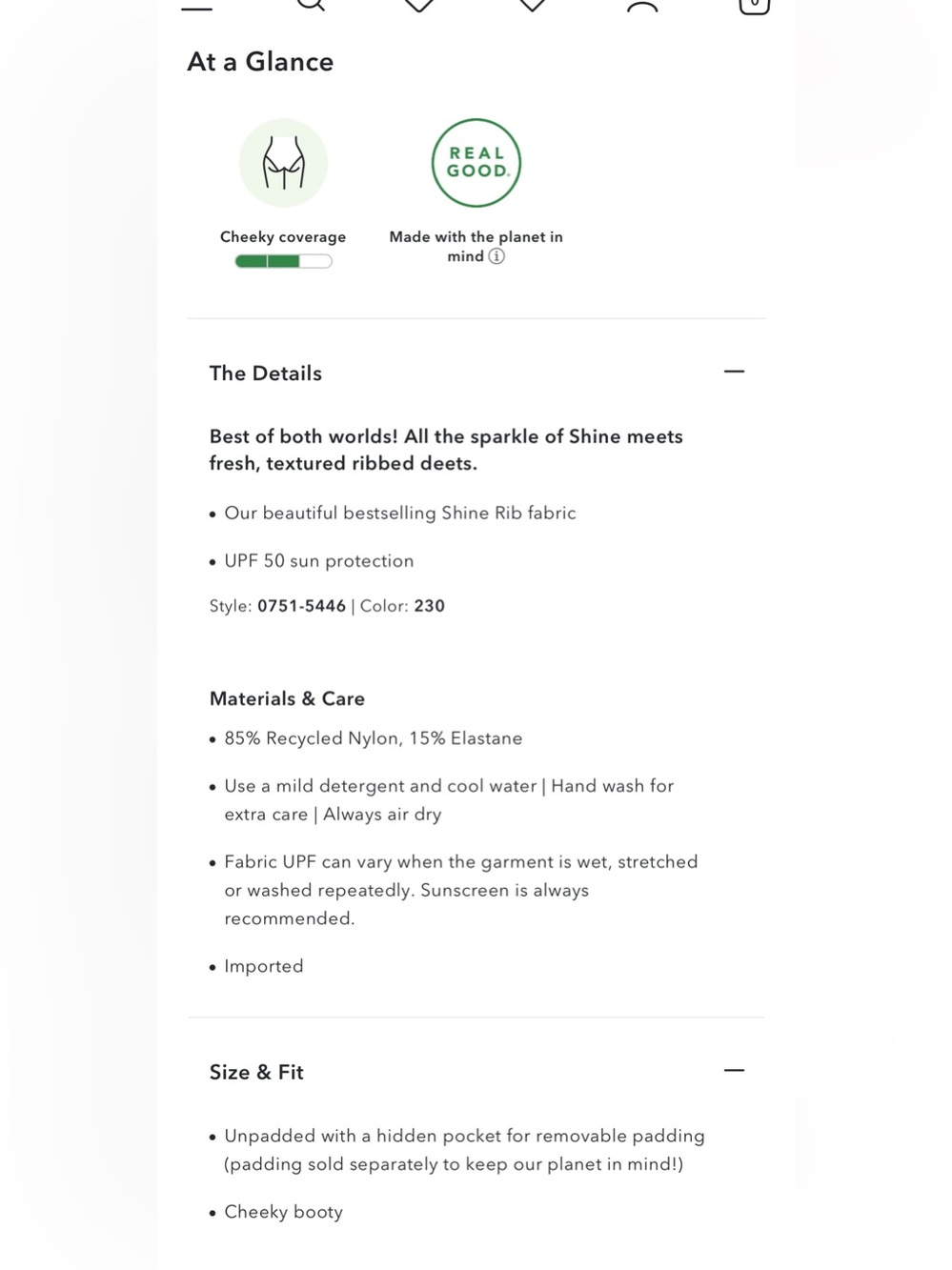Tap the icon right of search
952x1270 pixels.
(x=419, y=6)
